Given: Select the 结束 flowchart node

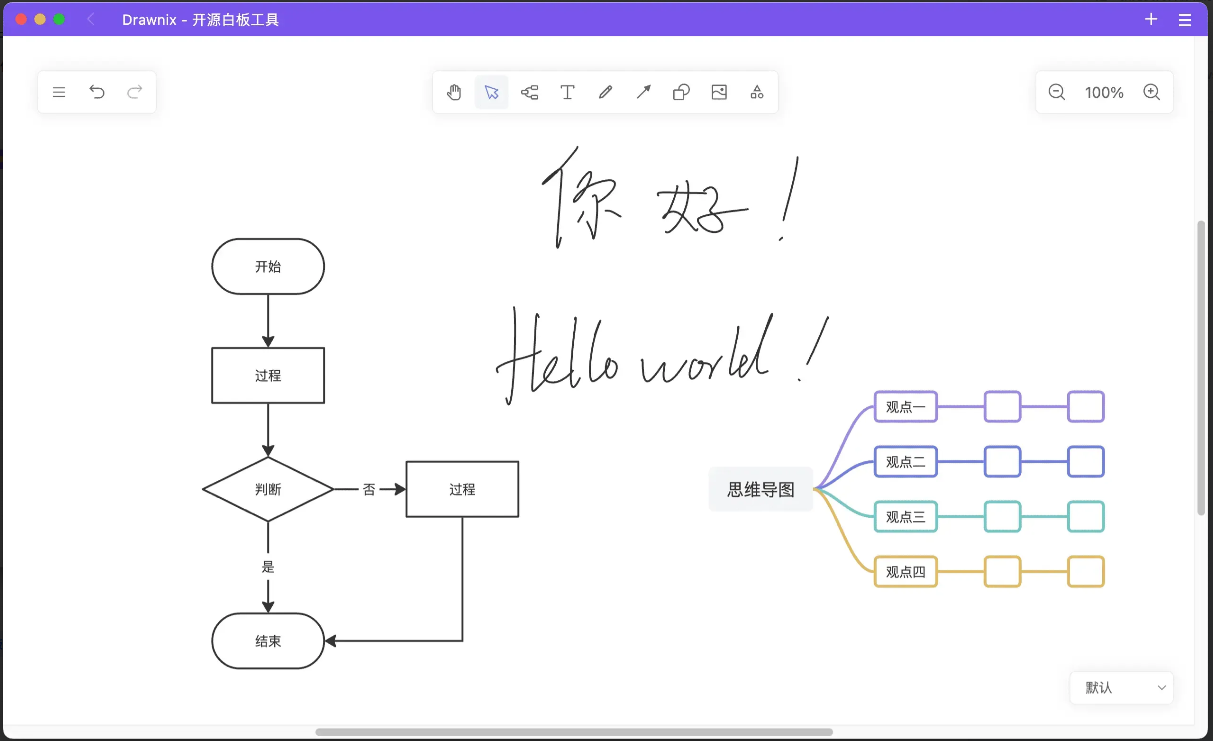Looking at the screenshot, I should [268, 641].
